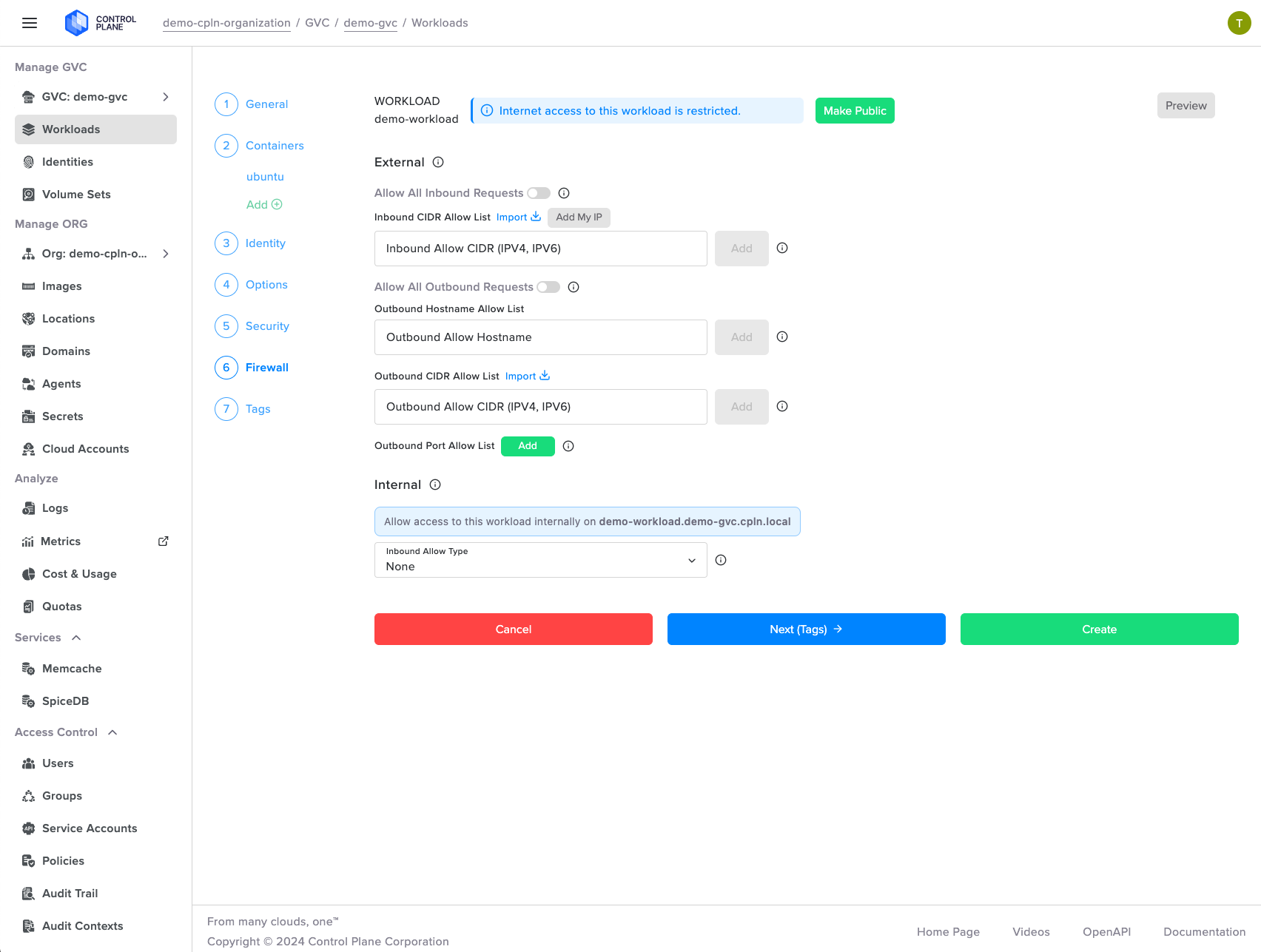Click the Add My IP button
Viewport: 1261px width, 952px height.
click(x=579, y=217)
